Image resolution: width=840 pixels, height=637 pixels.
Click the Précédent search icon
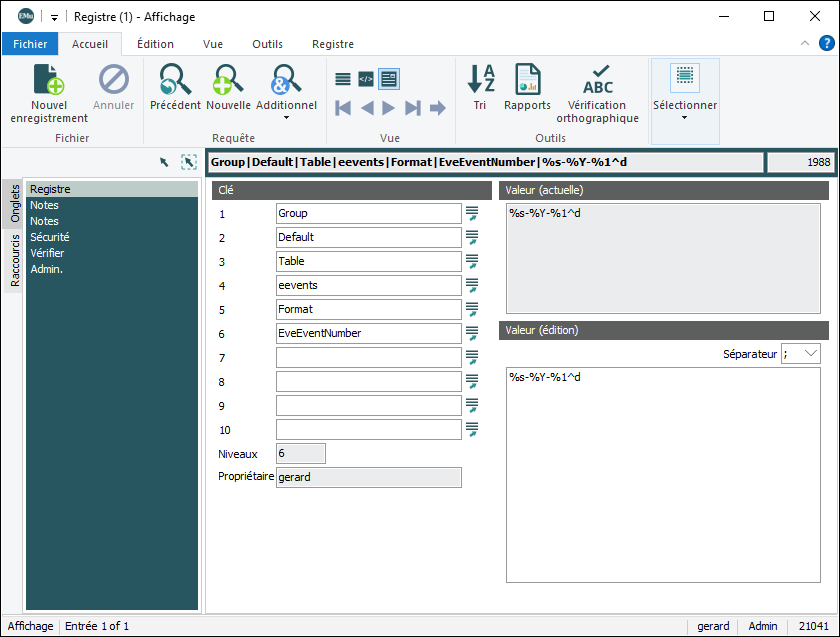tap(175, 80)
